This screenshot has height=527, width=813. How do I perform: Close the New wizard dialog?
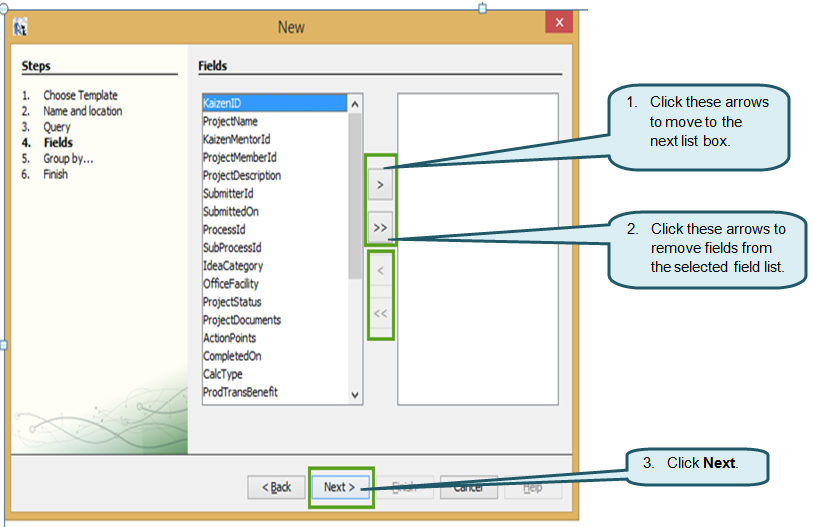point(559,23)
